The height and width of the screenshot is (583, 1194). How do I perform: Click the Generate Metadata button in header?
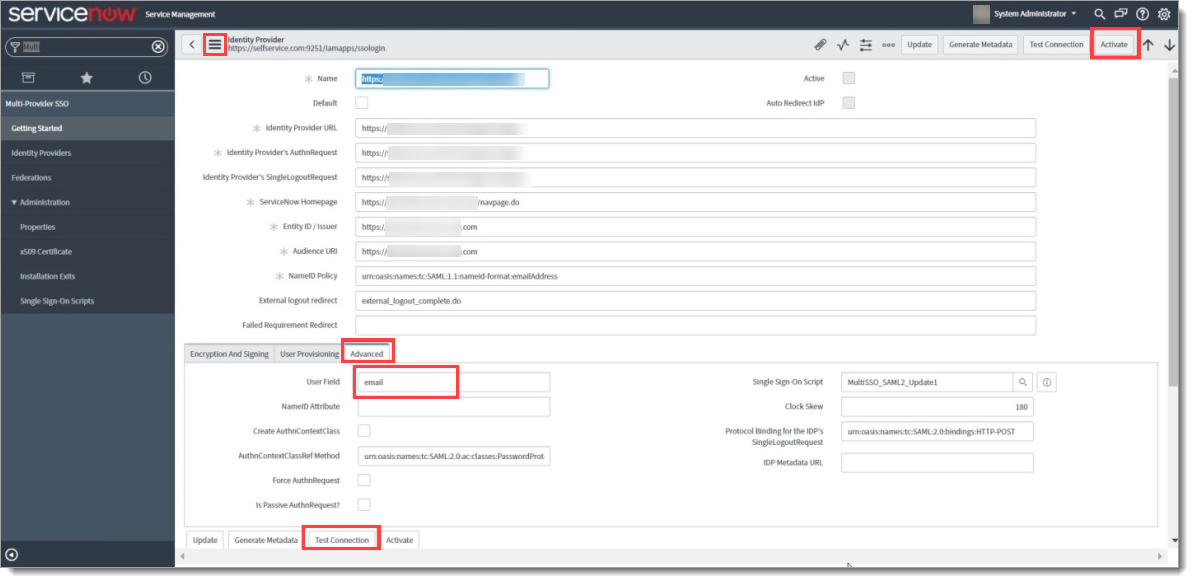(x=980, y=45)
